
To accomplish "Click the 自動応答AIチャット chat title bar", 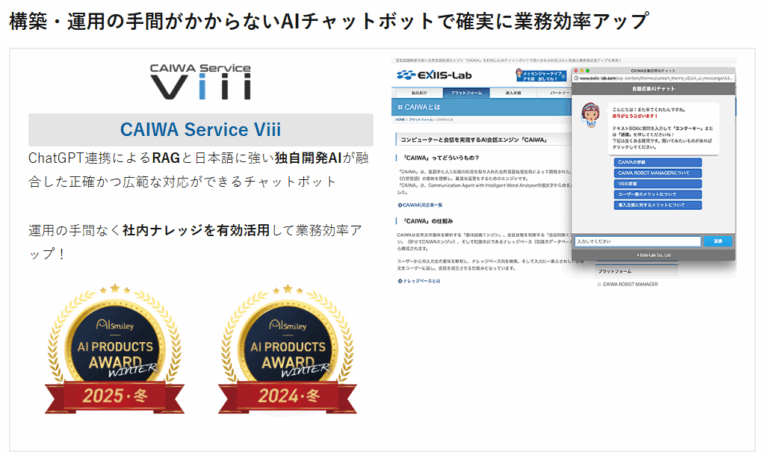I will (653, 89).
